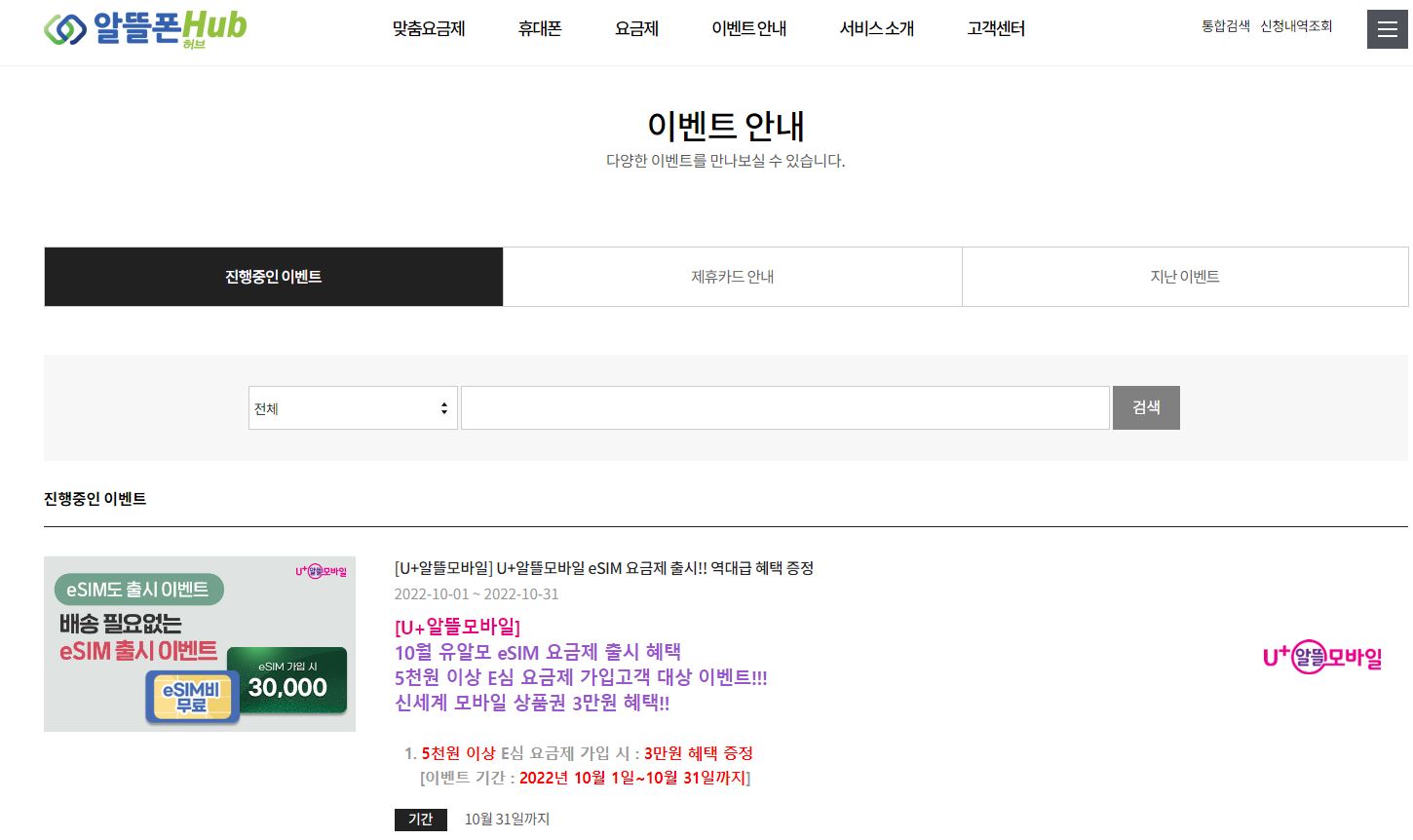Open the 요금제 menu

[x=637, y=29]
